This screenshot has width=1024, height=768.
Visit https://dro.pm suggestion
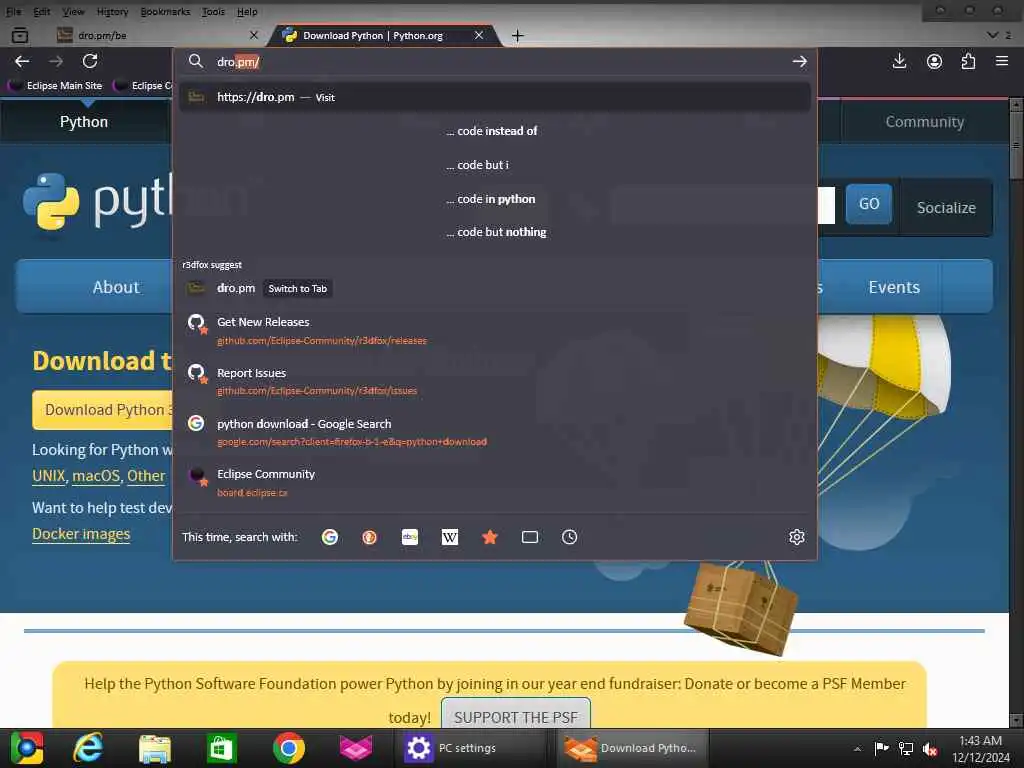(495, 97)
